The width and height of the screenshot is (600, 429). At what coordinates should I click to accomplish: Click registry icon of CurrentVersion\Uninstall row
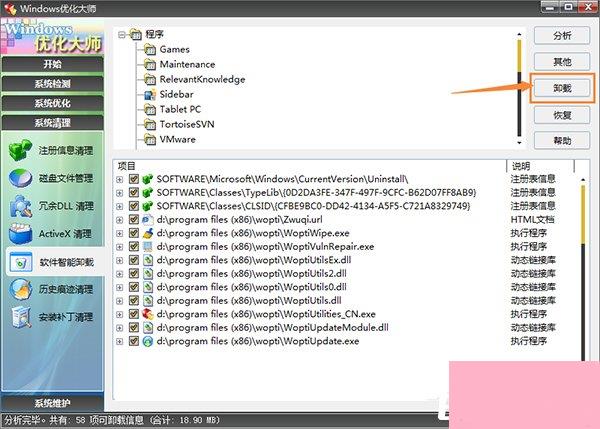[x=147, y=179]
